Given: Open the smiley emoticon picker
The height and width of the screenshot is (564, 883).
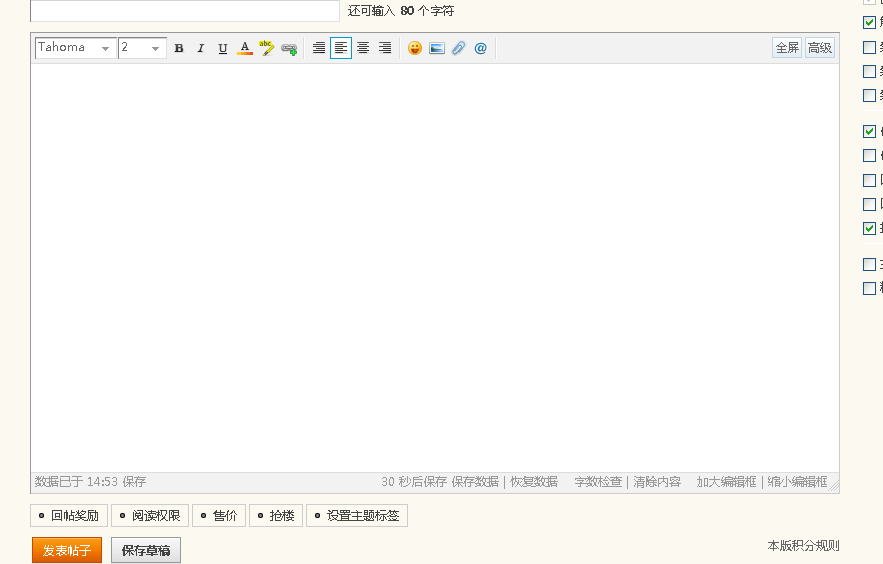Looking at the screenshot, I should click(415, 48).
